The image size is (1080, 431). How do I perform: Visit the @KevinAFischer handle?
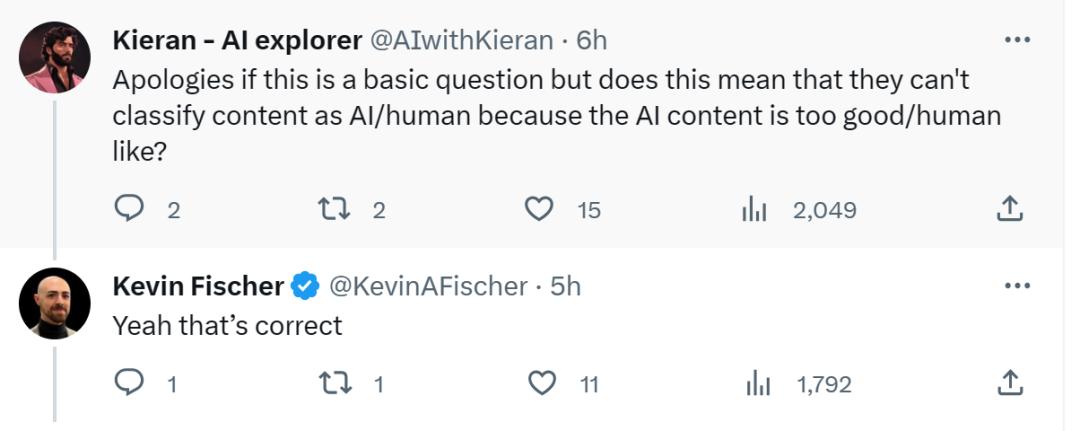tap(428, 286)
